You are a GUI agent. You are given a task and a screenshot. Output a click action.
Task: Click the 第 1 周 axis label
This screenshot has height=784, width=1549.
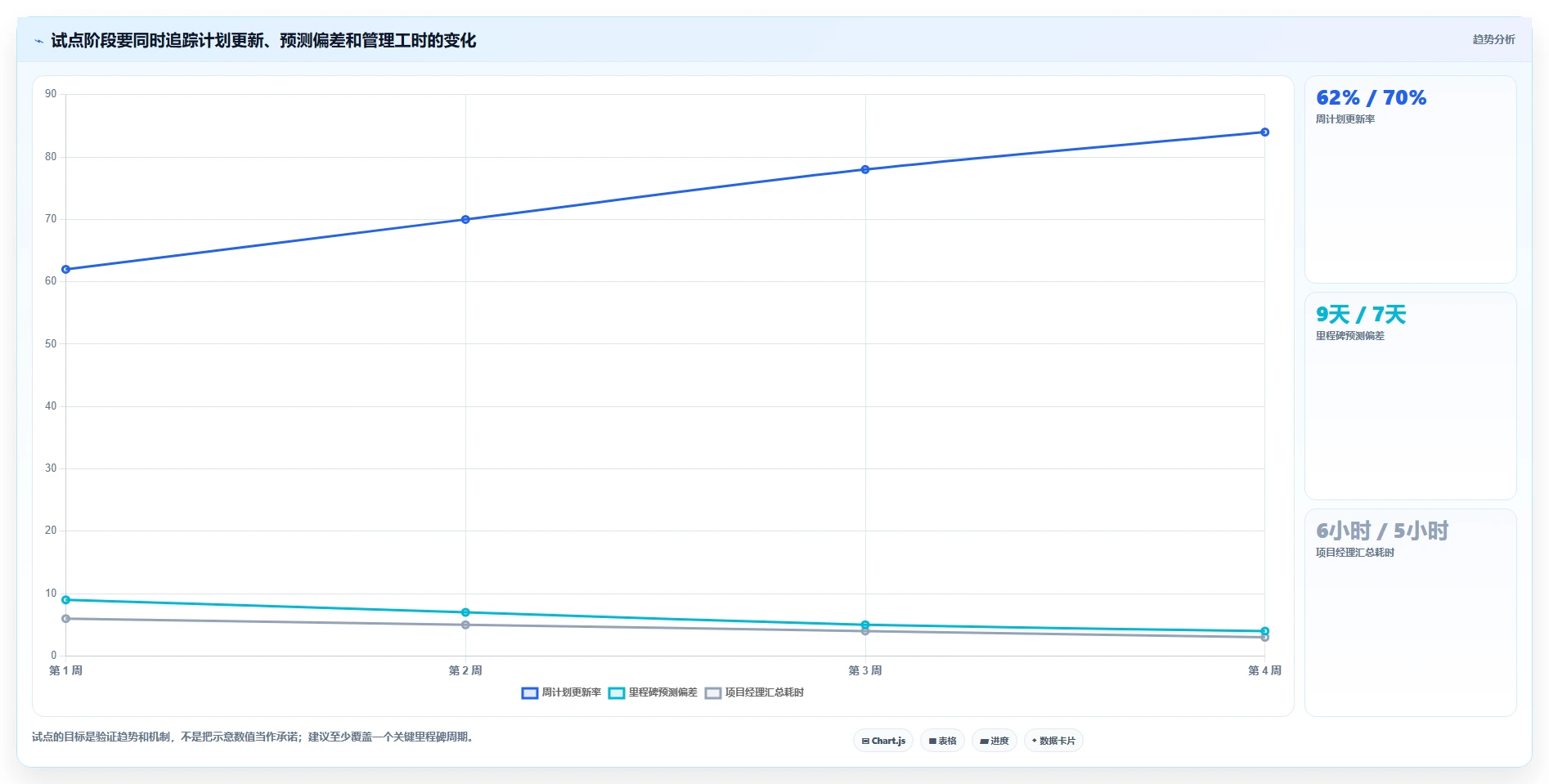tap(65, 670)
